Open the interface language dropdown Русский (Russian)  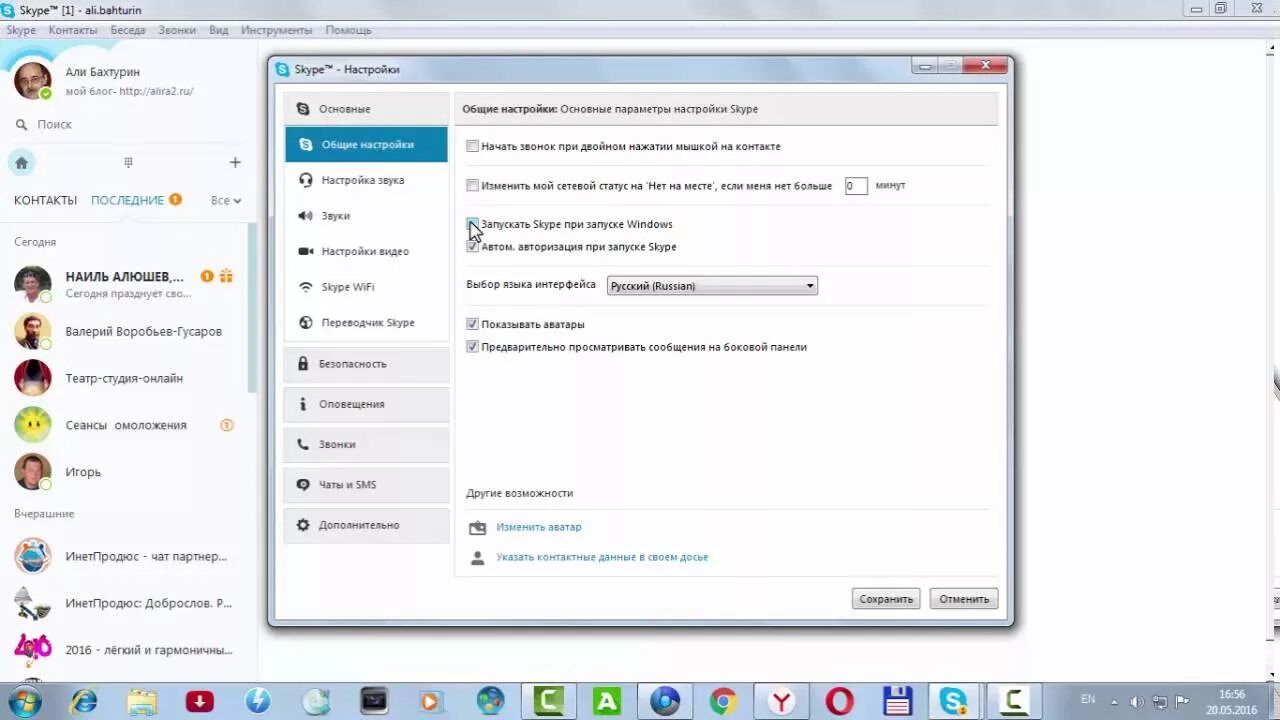(x=712, y=286)
